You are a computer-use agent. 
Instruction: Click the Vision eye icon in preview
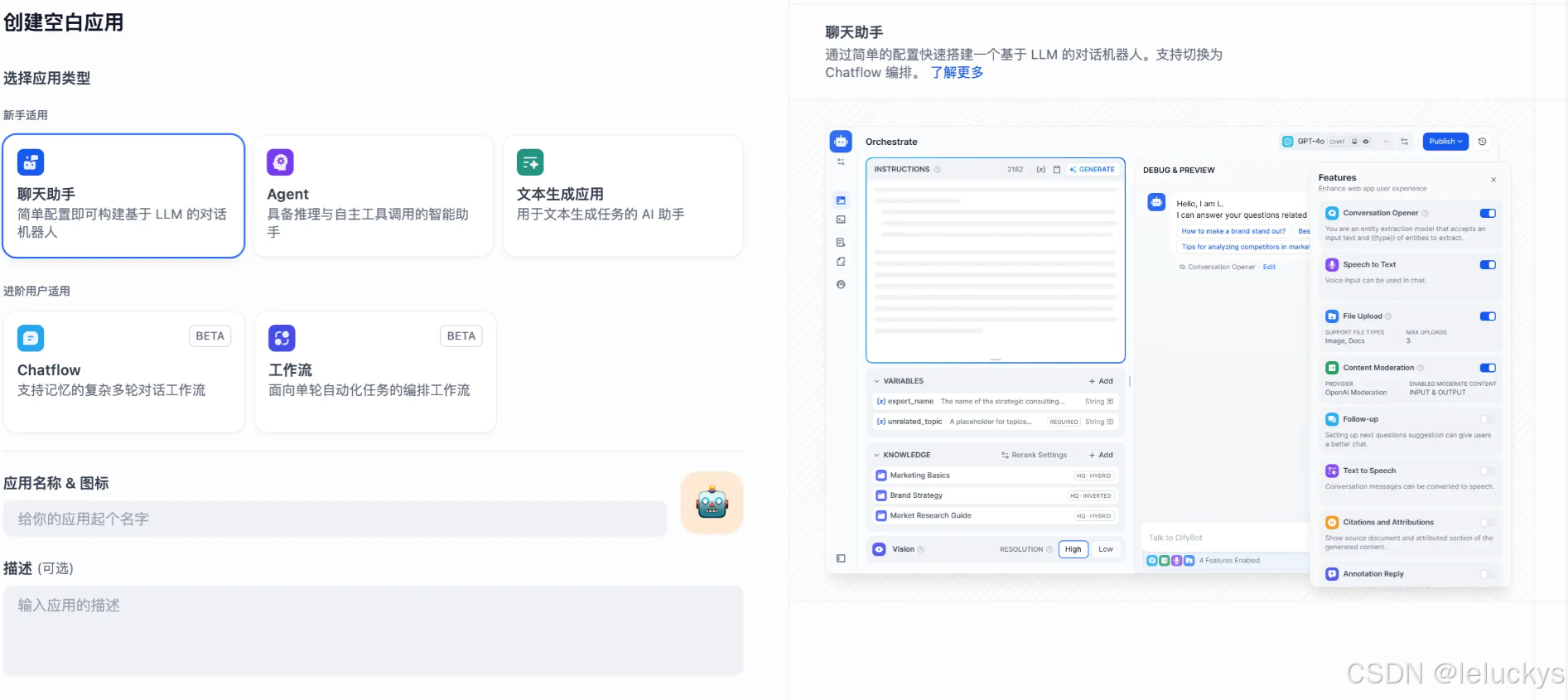(880, 549)
